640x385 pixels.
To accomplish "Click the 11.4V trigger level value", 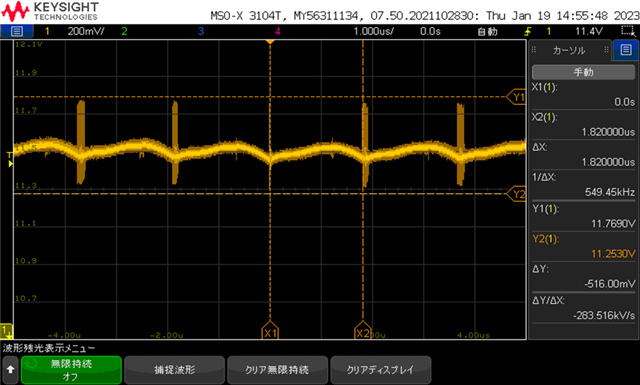I will tap(589, 31).
